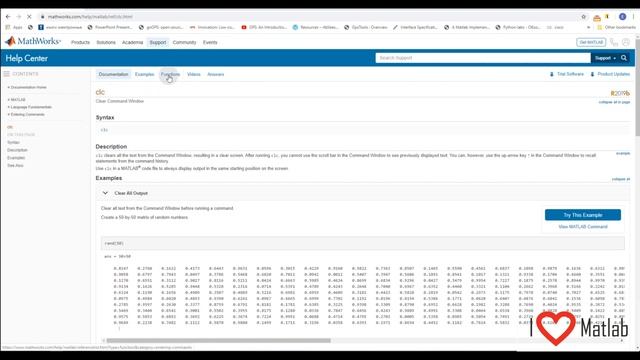This screenshot has height=360, width=640.
Task: Go to Entering Commands in sidebar
Action: [26, 114]
